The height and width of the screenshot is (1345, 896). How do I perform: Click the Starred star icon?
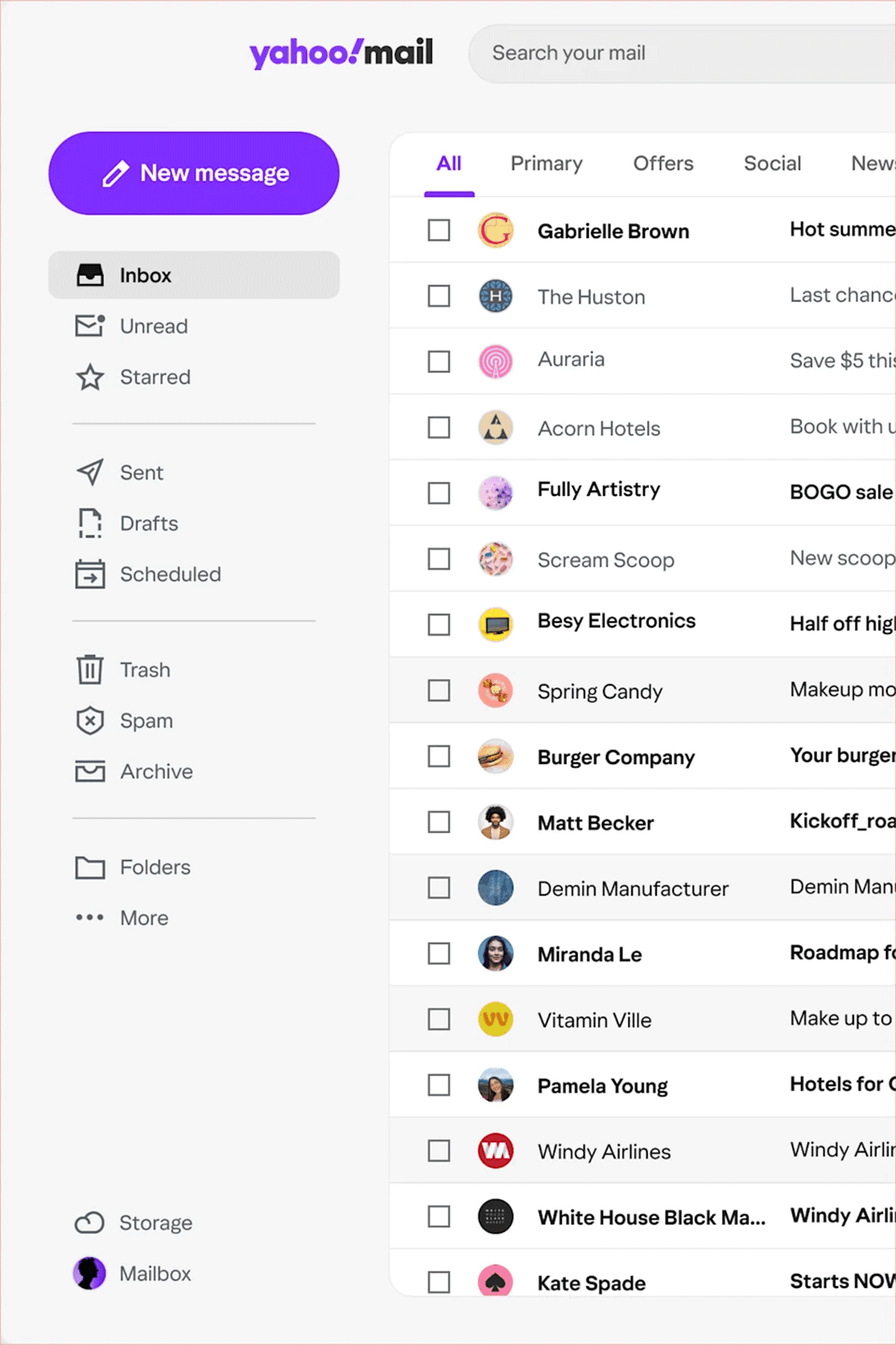tap(90, 377)
